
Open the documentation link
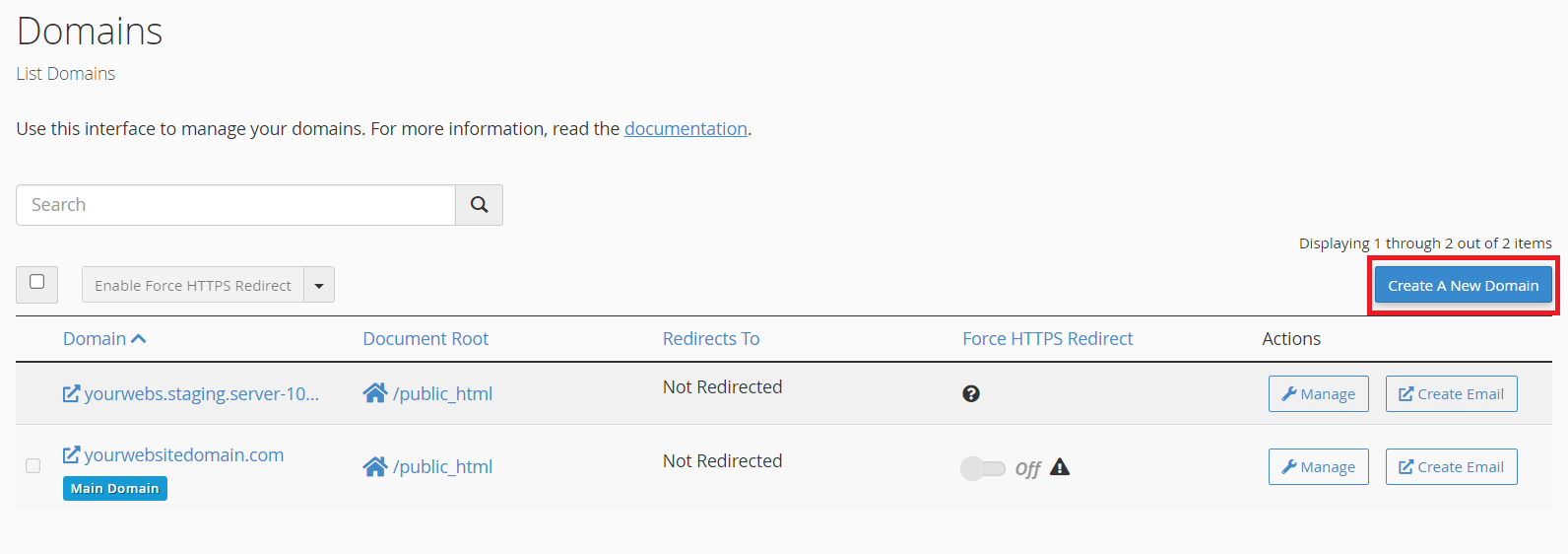(686, 129)
